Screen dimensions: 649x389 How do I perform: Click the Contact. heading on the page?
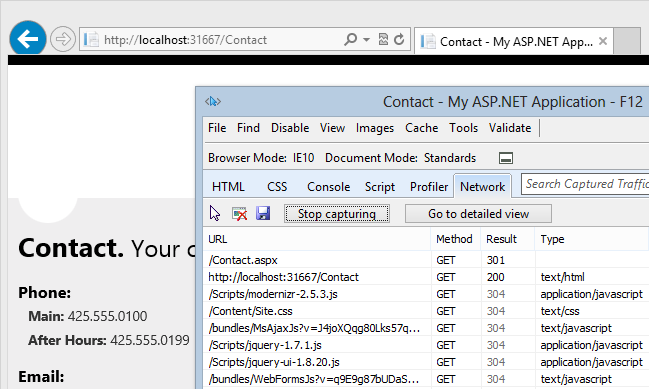71,247
